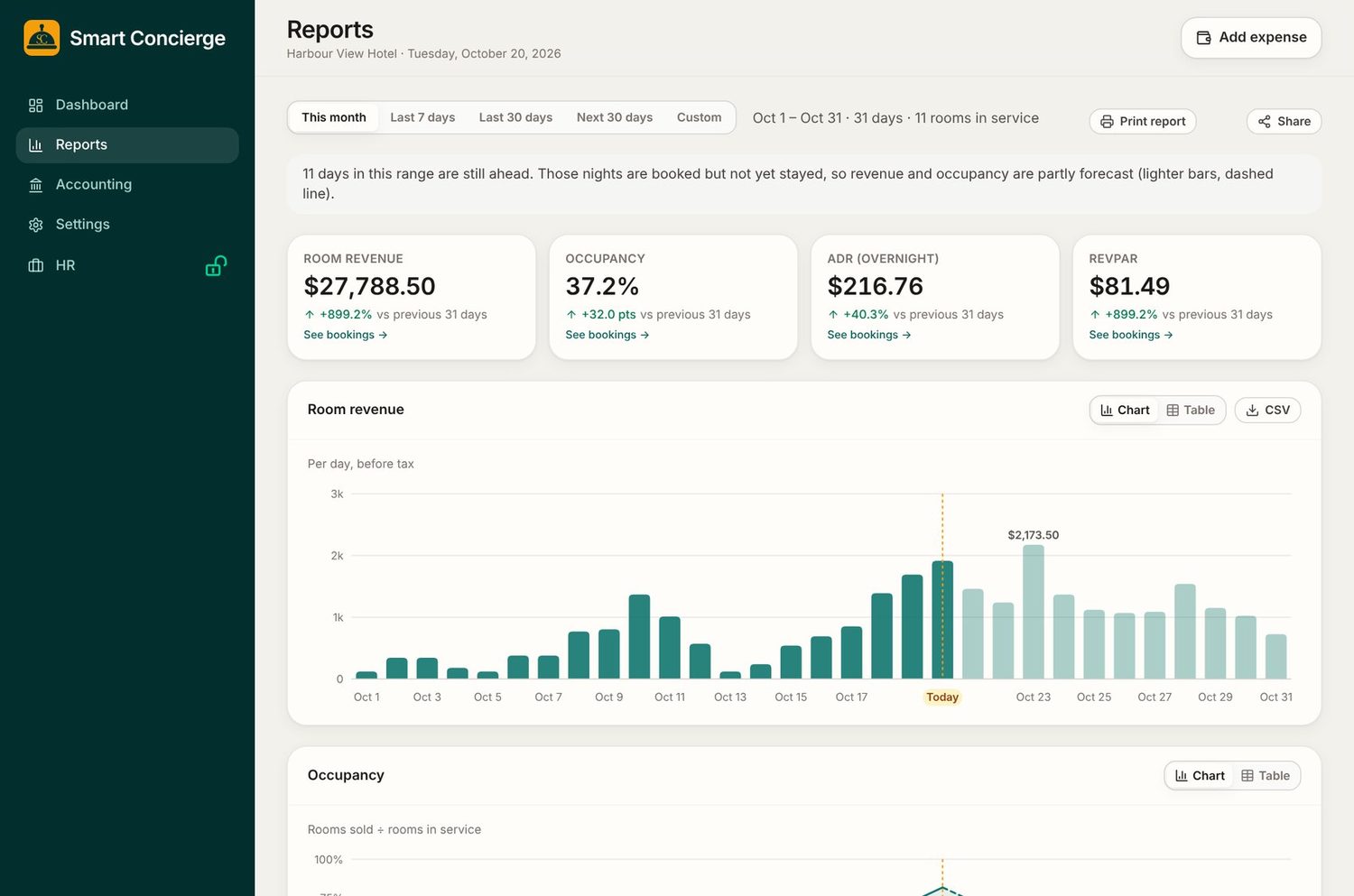Open the Dashboard page
The height and width of the screenshot is (896, 1354).
[x=127, y=105]
